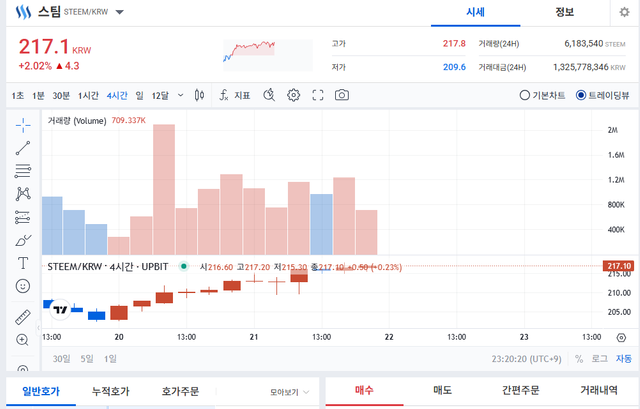Toggle 로그 logarithmic scale
The width and height of the screenshot is (640, 409).
tap(600, 359)
